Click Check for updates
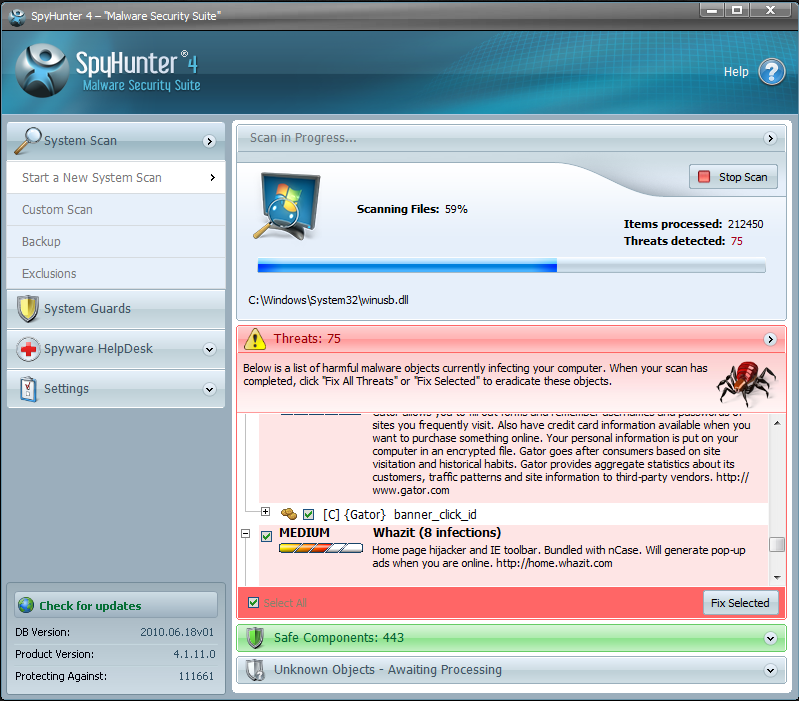The height and width of the screenshot is (701, 799). [116, 605]
